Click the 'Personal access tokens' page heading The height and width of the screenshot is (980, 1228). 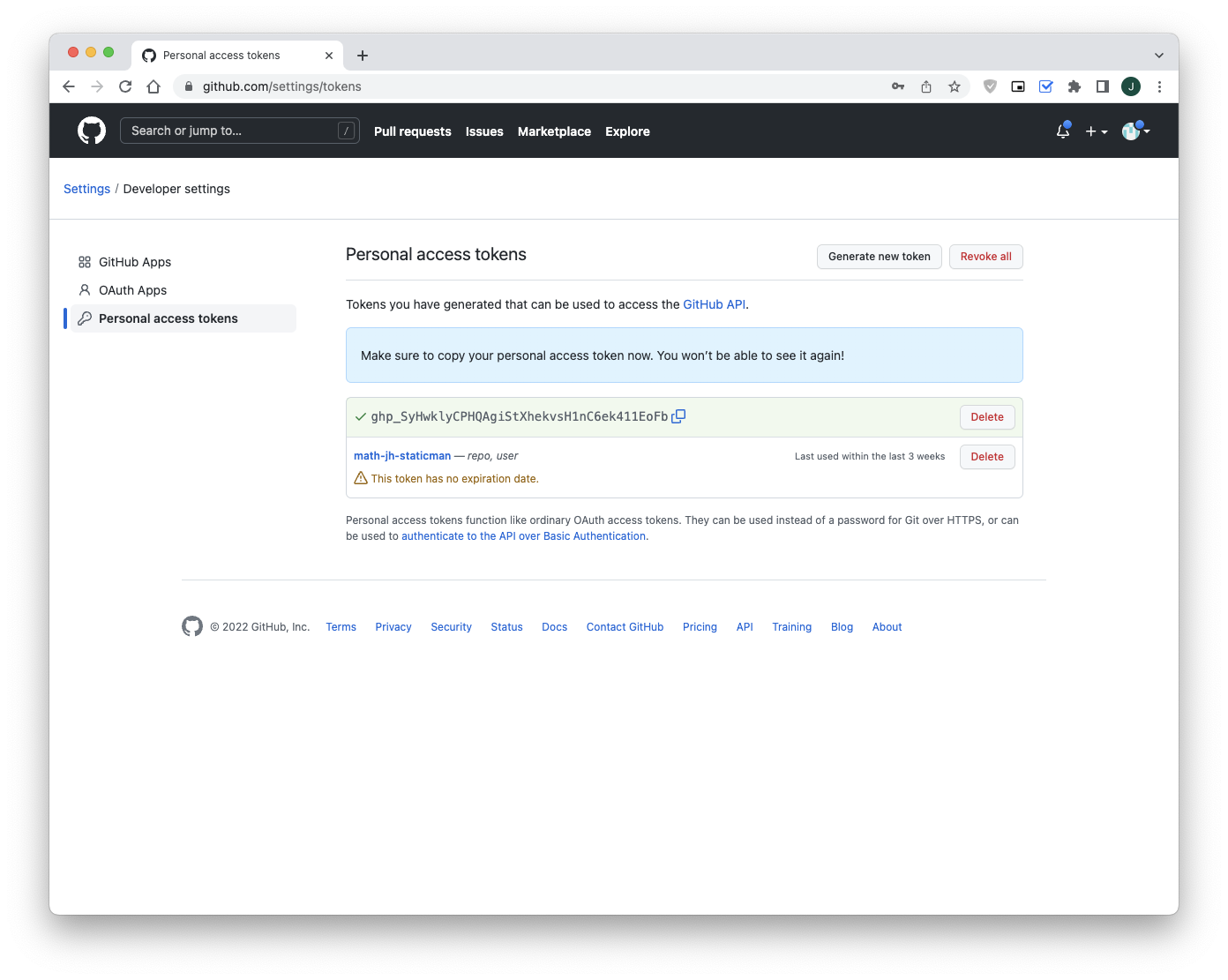pos(436,255)
